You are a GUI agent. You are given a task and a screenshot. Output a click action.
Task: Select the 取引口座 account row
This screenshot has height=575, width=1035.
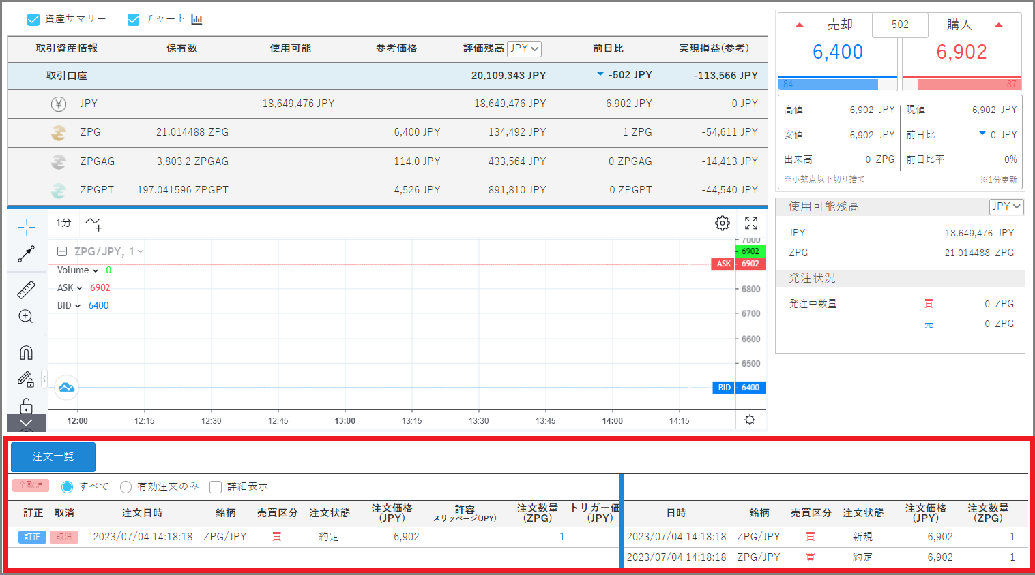click(387, 76)
